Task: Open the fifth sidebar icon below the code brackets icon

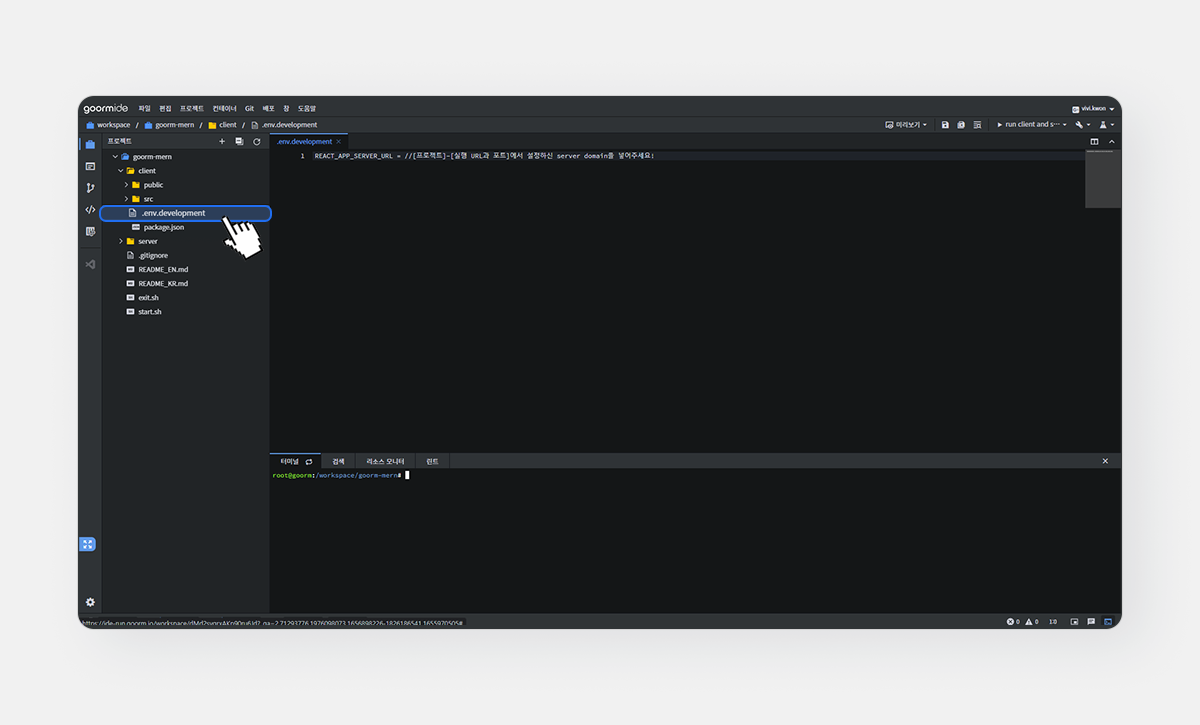Action: point(90,232)
